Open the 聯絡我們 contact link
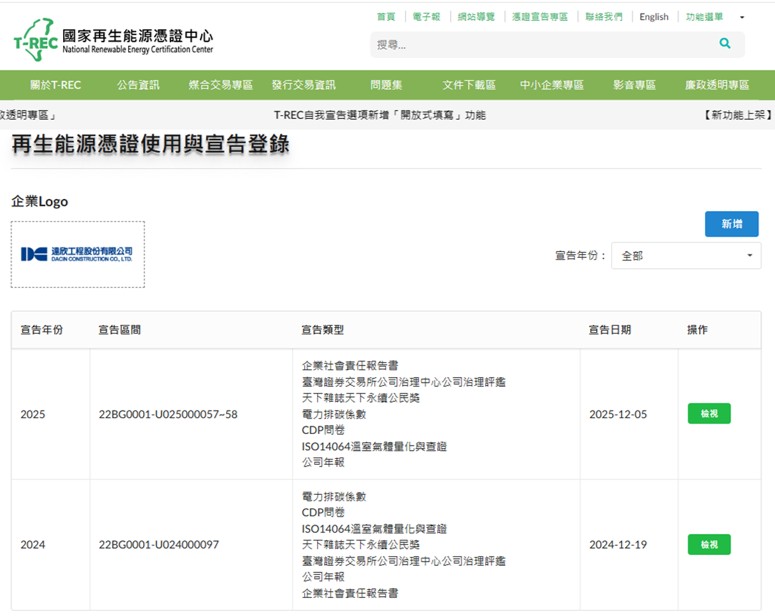 (x=603, y=17)
